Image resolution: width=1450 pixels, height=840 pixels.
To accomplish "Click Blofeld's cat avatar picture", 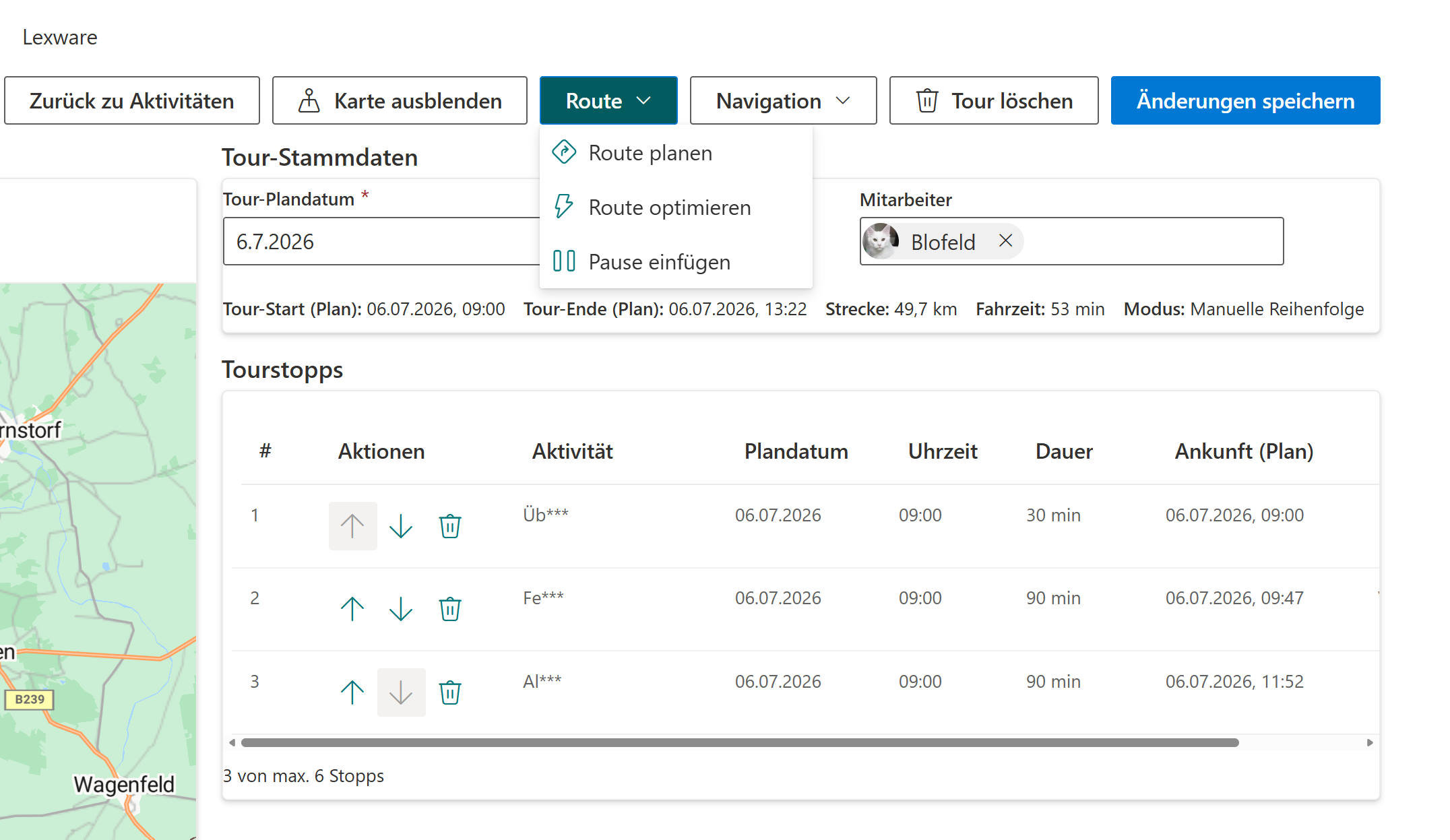I will pyautogui.click(x=881, y=241).
